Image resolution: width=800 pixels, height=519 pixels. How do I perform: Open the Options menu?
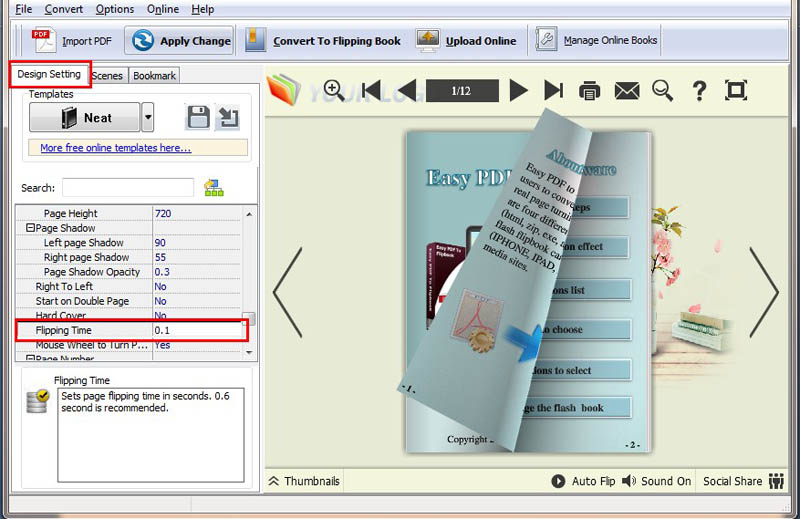coord(114,9)
